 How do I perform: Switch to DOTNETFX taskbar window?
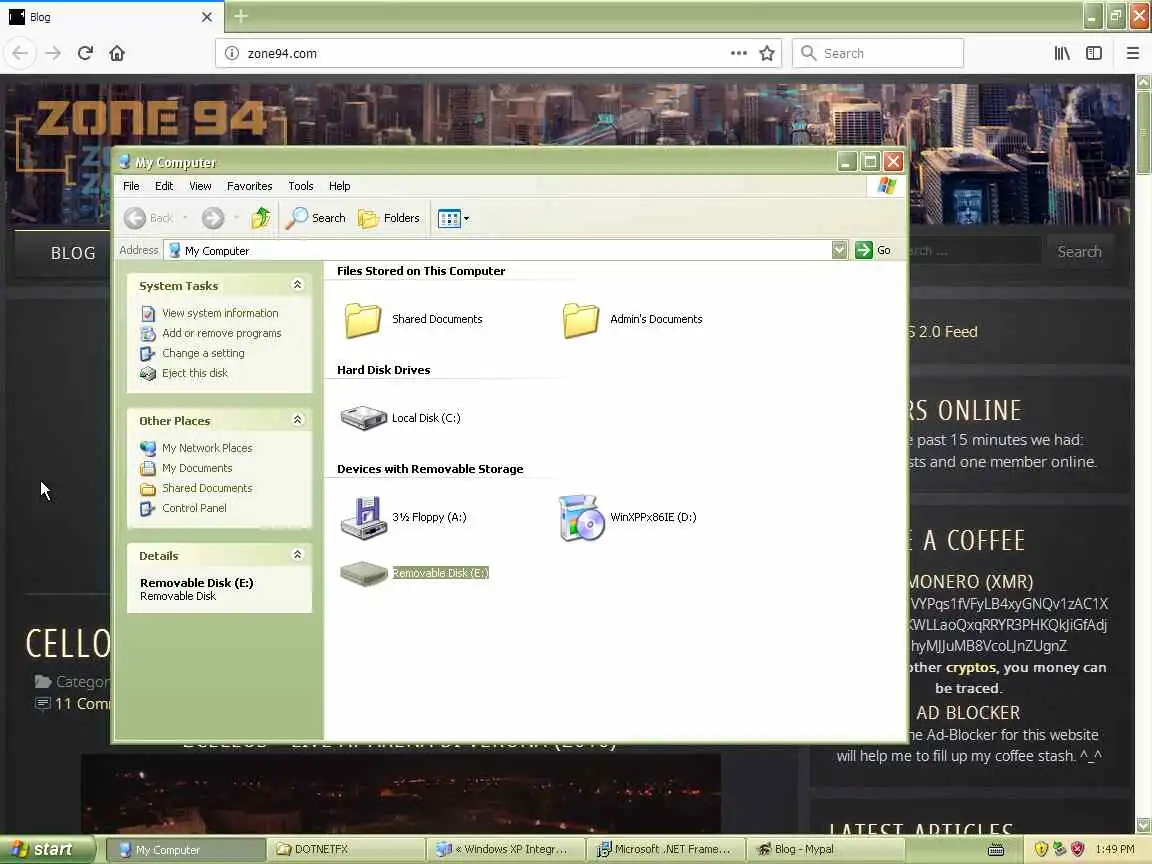pyautogui.click(x=345, y=849)
